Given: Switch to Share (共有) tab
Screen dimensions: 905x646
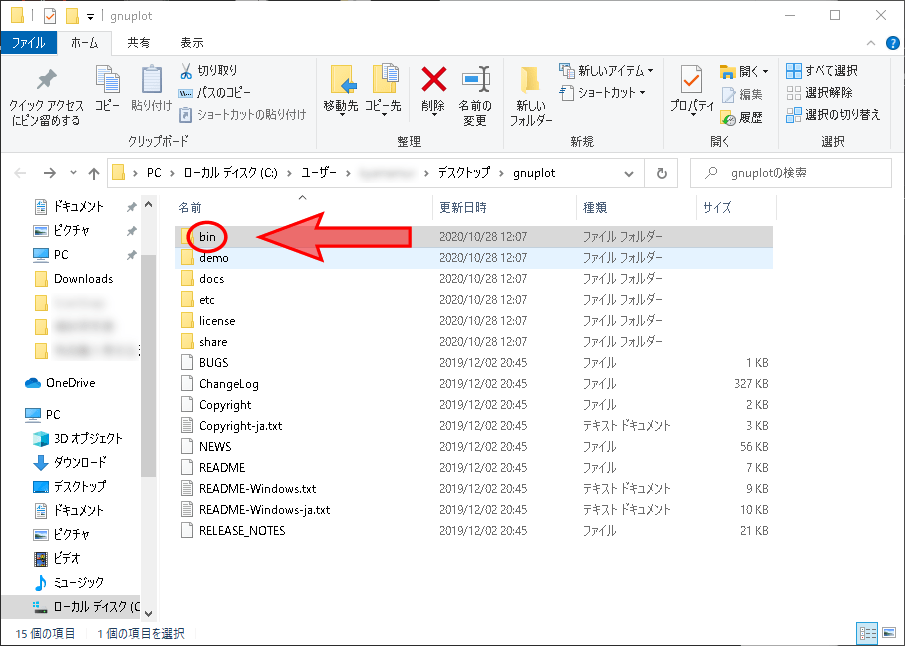Looking at the screenshot, I should click(139, 43).
